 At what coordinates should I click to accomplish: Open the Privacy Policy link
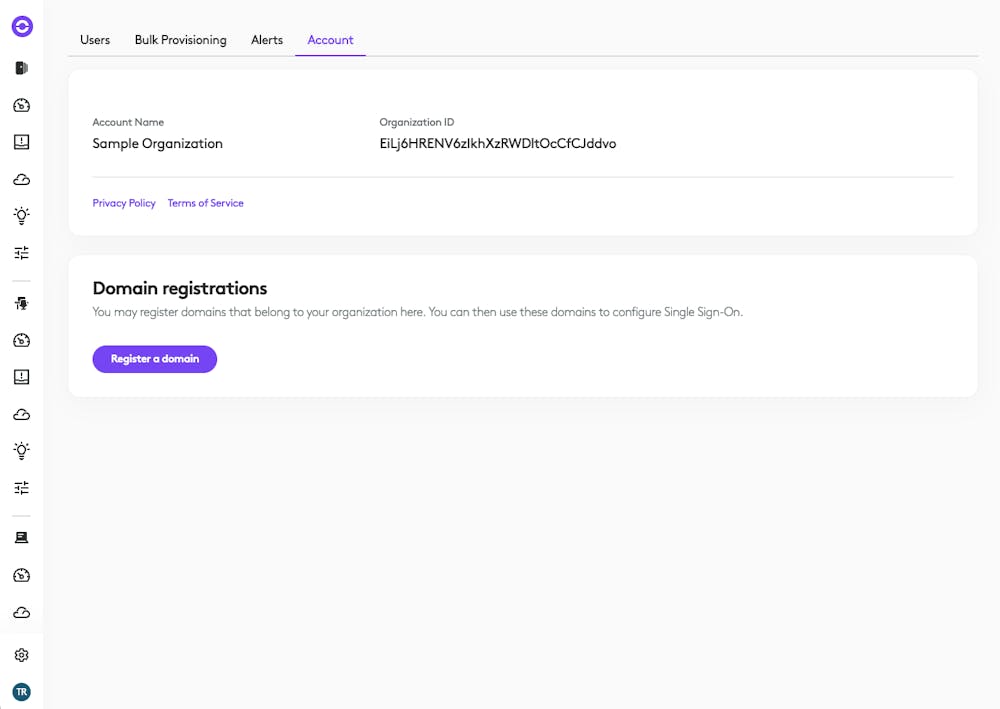[123, 203]
